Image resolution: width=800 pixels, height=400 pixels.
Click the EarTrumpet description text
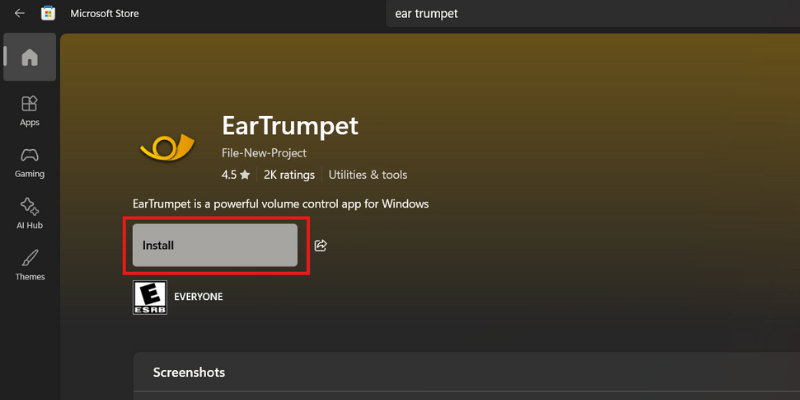pyautogui.click(x=280, y=204)
